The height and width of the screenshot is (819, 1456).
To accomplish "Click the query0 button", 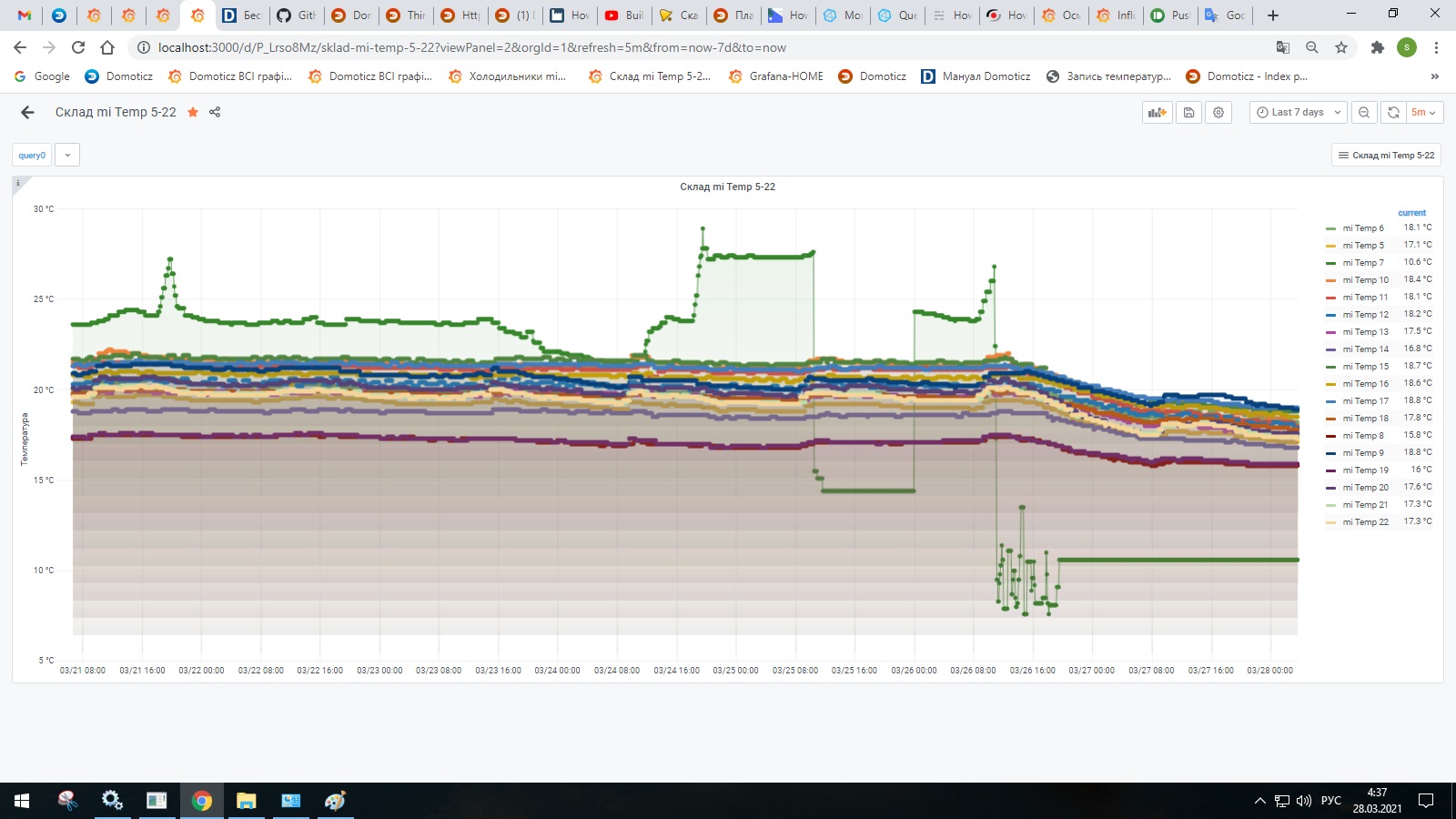I will 31,155.
